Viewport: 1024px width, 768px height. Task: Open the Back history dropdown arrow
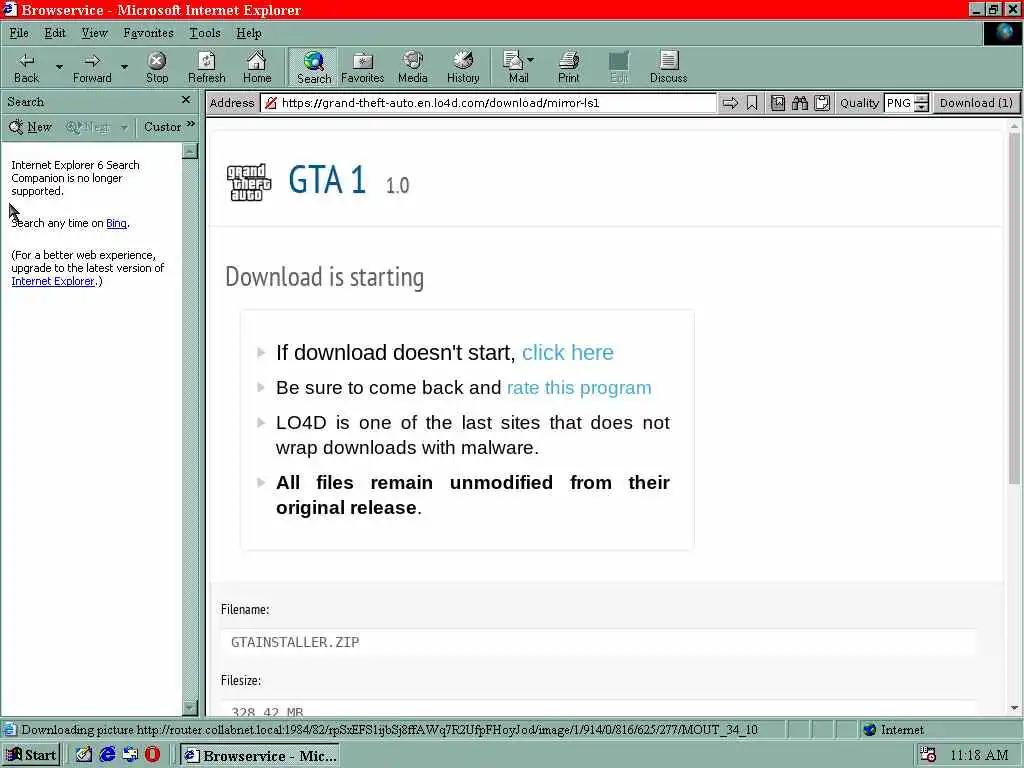pyautogui.click(x=59, y=67)
